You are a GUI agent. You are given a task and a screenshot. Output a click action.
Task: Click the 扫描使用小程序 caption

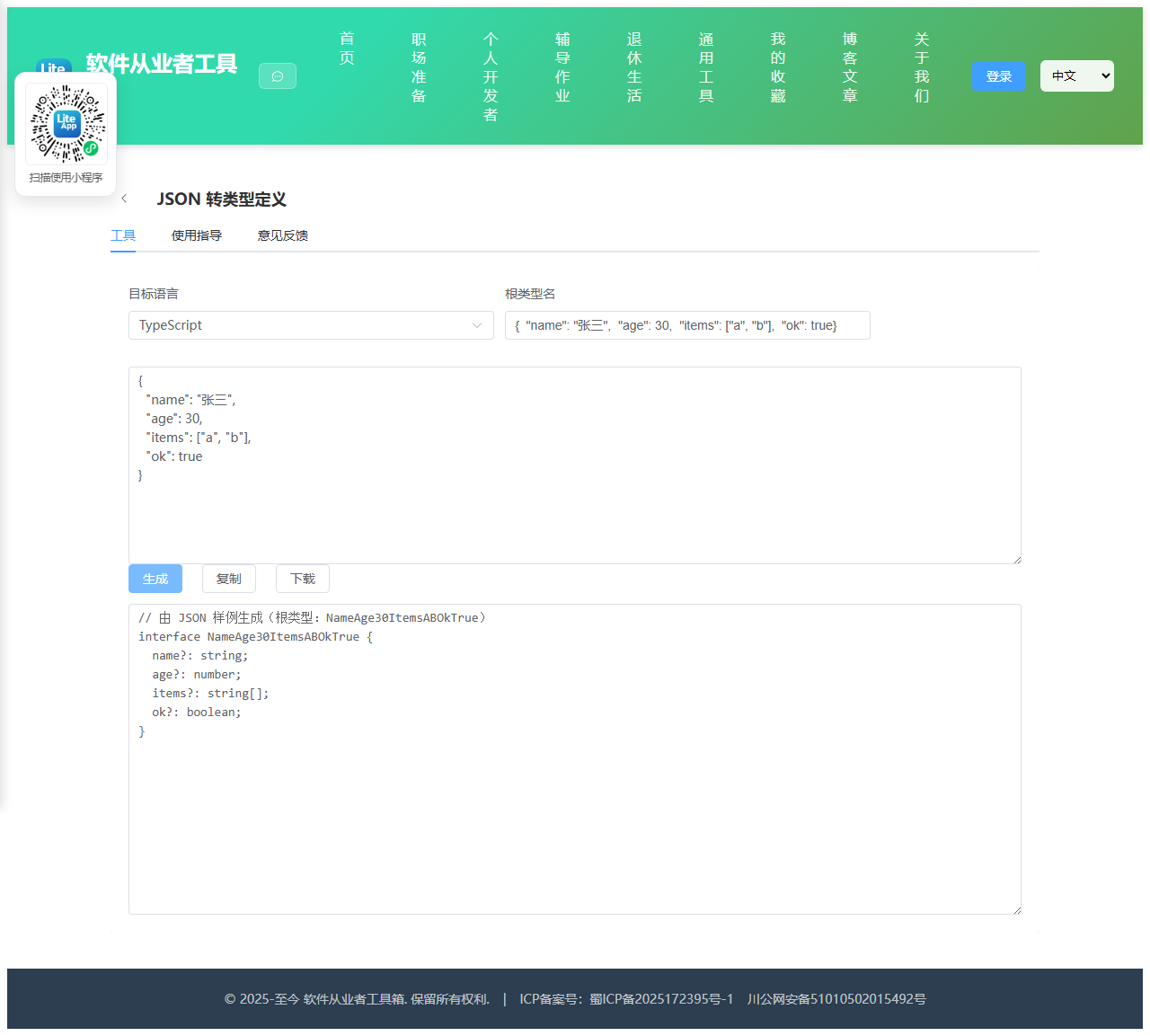tap(66, 178)
